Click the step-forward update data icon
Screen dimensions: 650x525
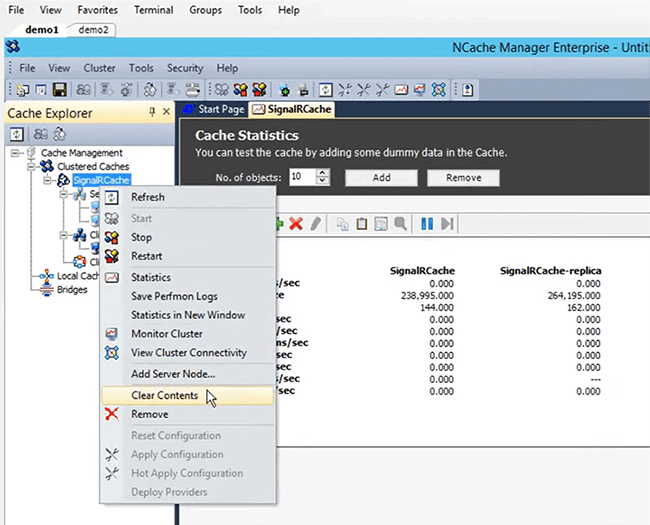[447, 224]
